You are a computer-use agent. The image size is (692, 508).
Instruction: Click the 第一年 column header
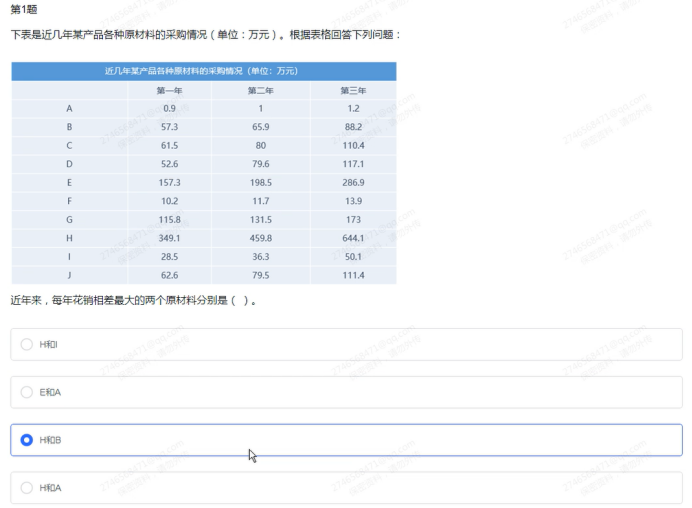point(169,90)
